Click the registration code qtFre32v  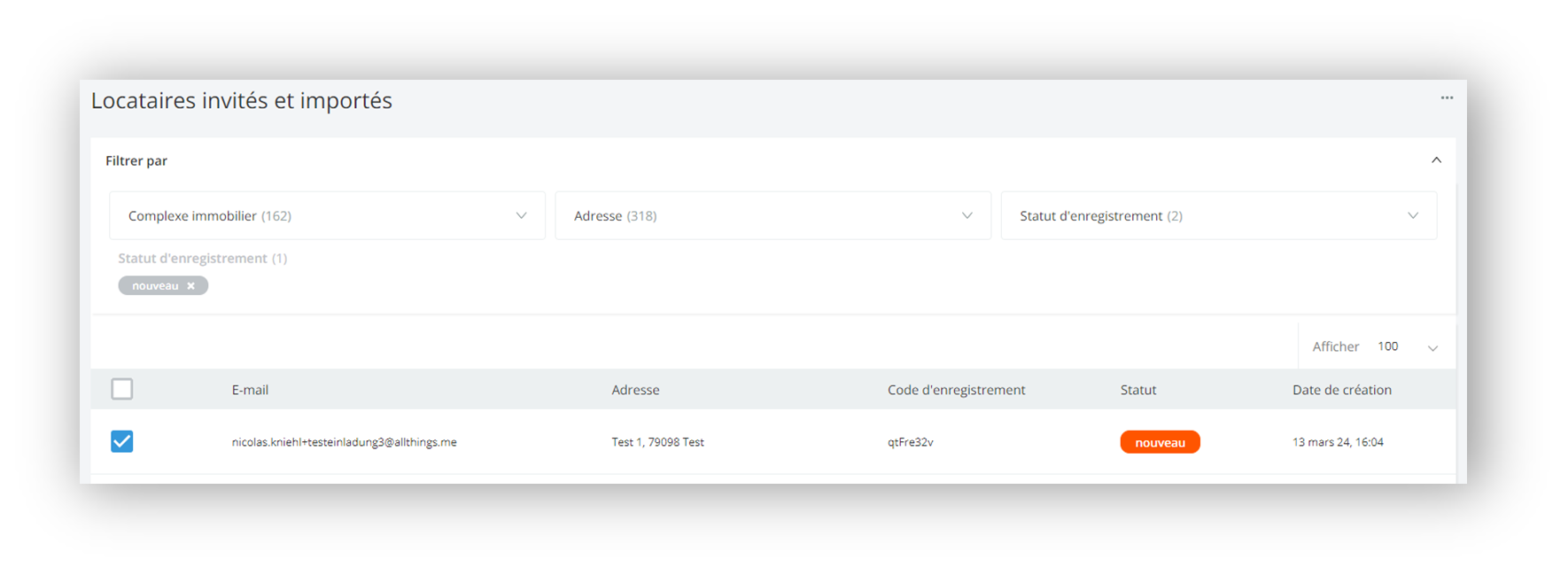pyautogui.click(x=910, y=442)
